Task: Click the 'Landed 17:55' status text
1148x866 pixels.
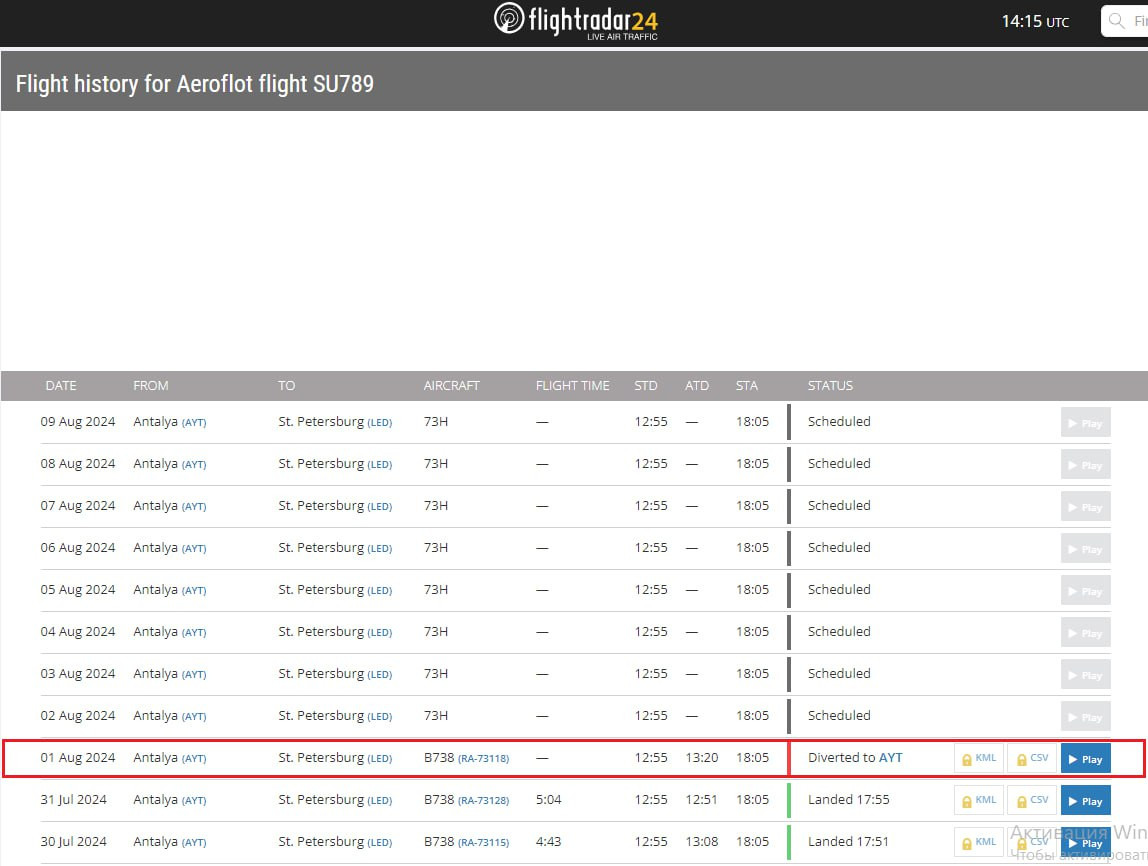Action: [849, 799]
